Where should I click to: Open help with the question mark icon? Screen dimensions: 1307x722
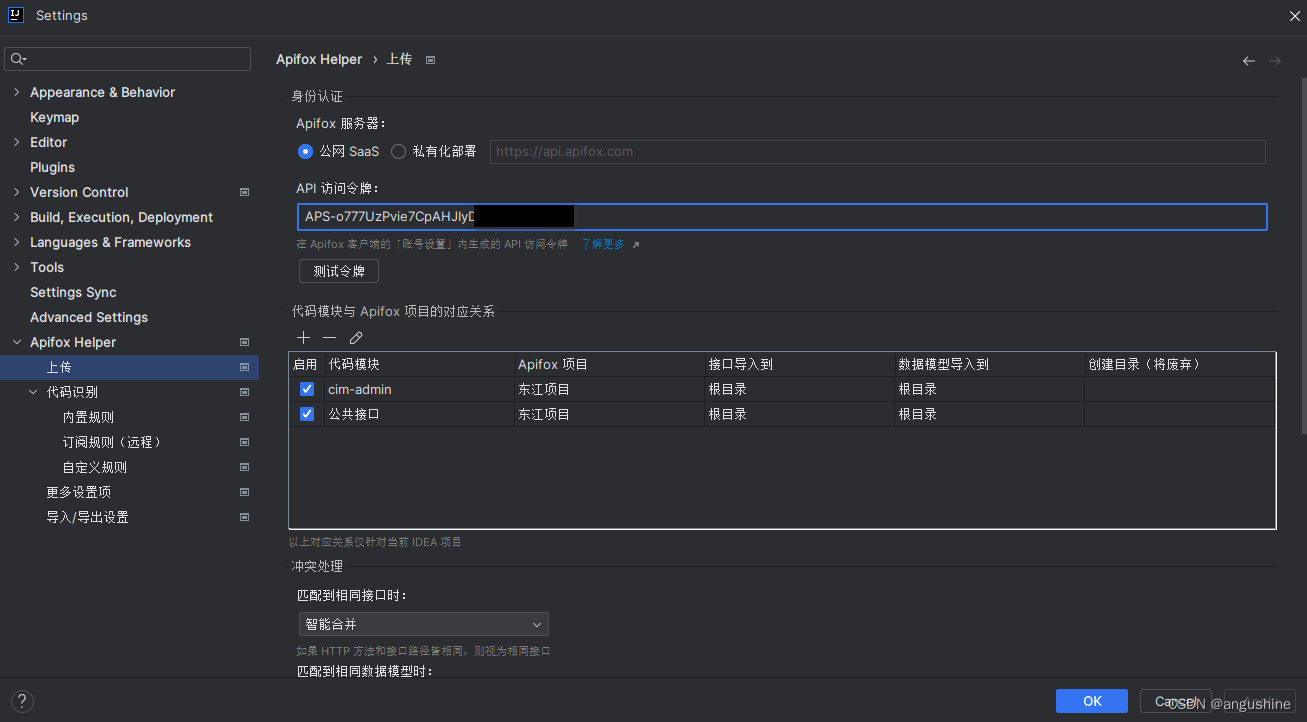tap(22, 701)
